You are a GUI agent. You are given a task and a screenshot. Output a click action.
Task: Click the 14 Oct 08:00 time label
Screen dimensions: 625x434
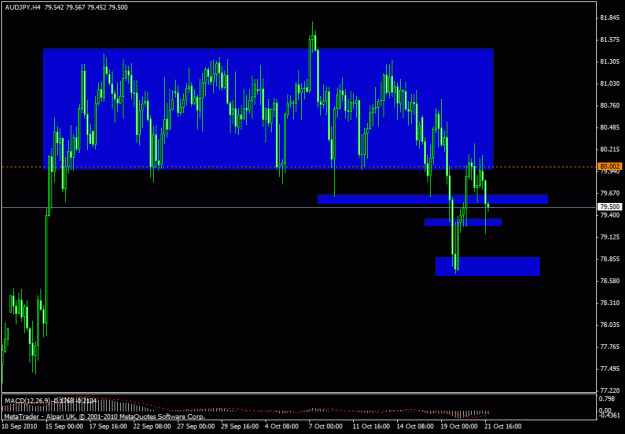coord(415,426)
